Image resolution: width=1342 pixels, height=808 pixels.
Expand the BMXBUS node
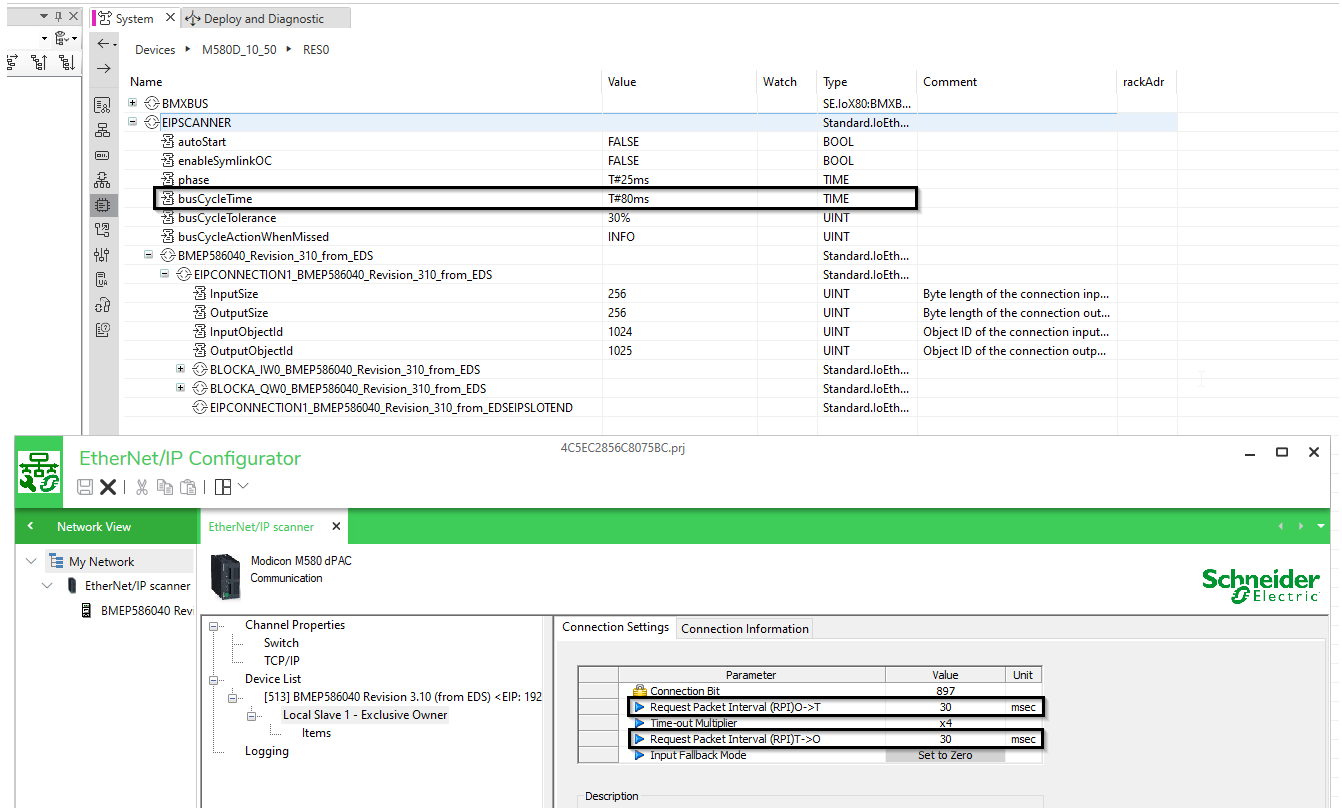click(x=134, y=103)
